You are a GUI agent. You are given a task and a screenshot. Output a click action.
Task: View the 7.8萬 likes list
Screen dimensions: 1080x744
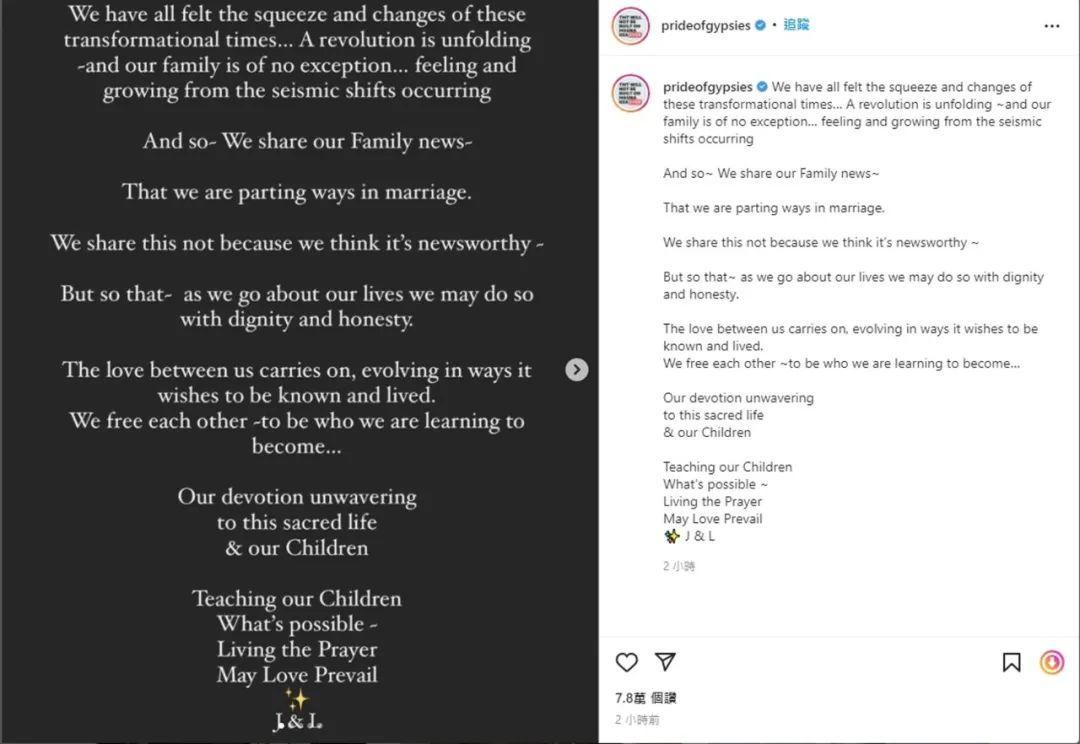tap(646, 698)
